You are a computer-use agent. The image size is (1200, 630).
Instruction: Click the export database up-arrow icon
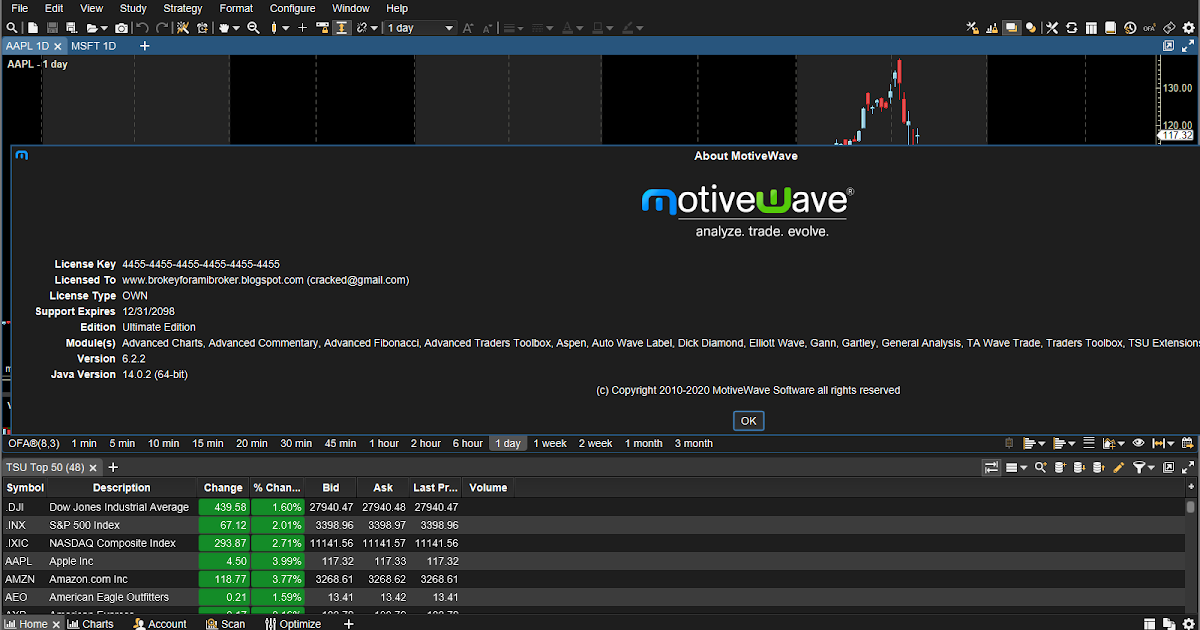point(1098,467)
